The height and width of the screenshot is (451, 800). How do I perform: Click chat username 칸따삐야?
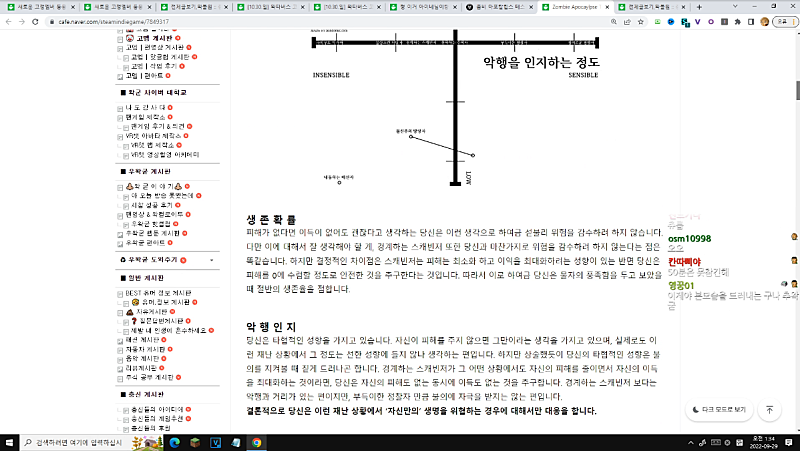(x=684, y=262)
